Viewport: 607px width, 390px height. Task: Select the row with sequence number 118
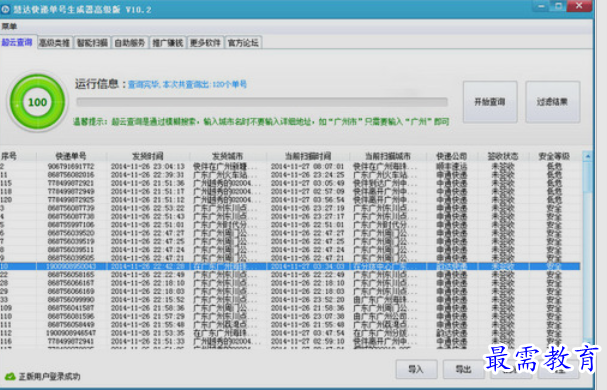tap(290, 191)
